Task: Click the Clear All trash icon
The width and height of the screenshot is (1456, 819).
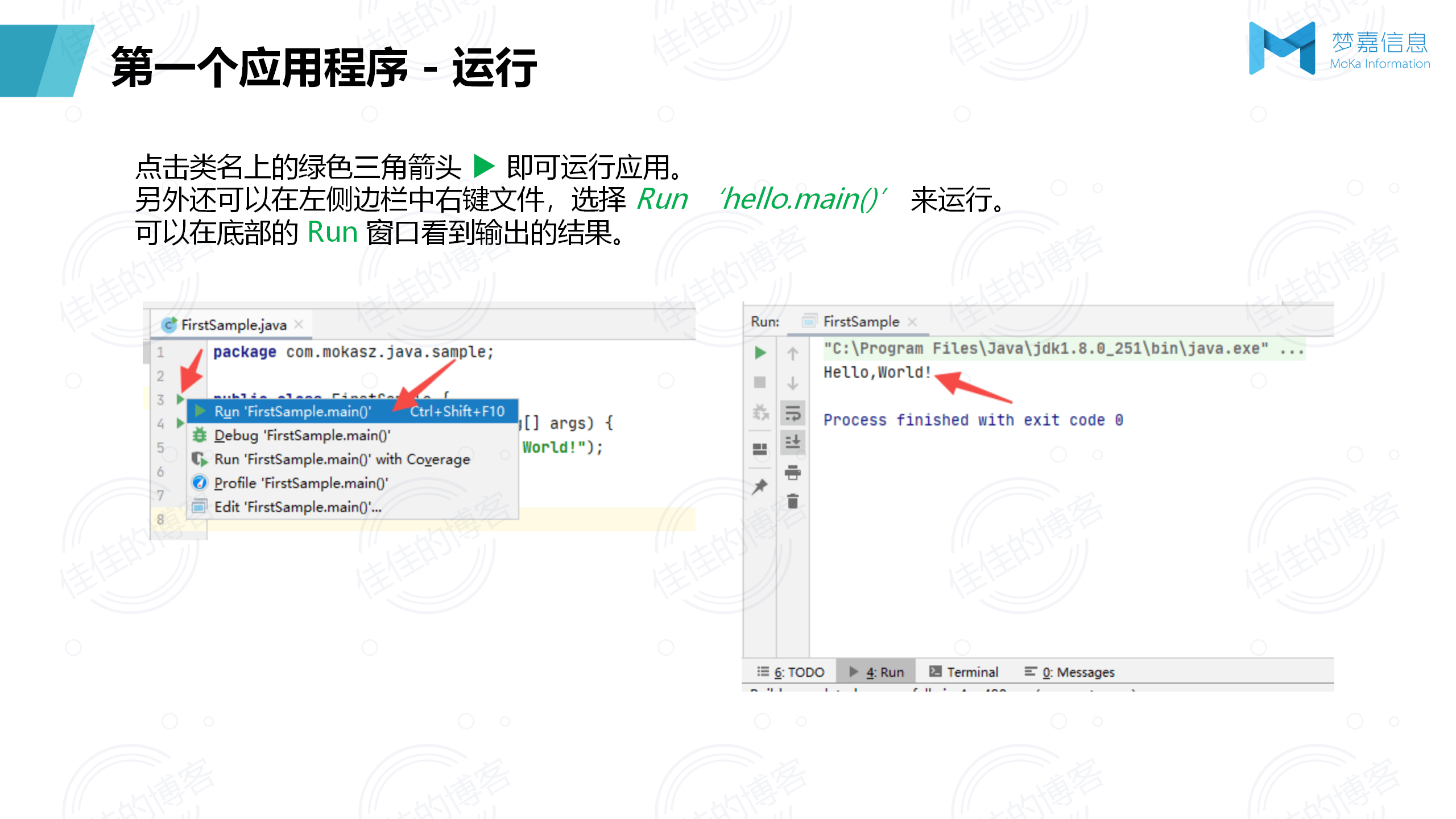Action: click(792, 501)
